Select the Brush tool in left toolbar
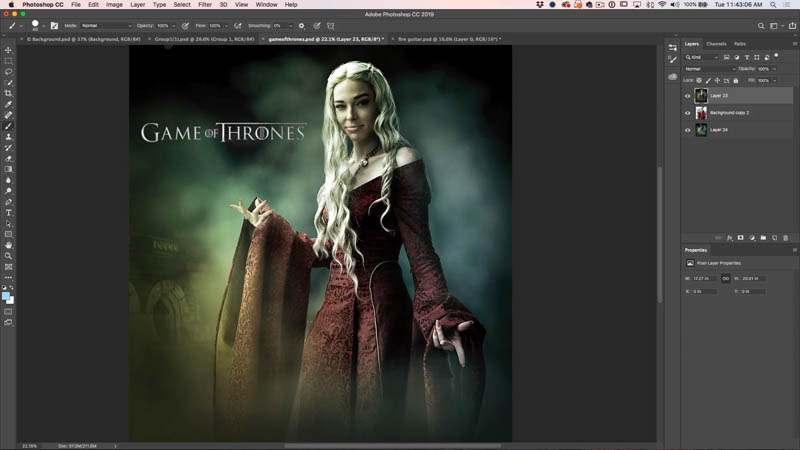The width and height of the screenshot is (800, 450). pos(8,126)
